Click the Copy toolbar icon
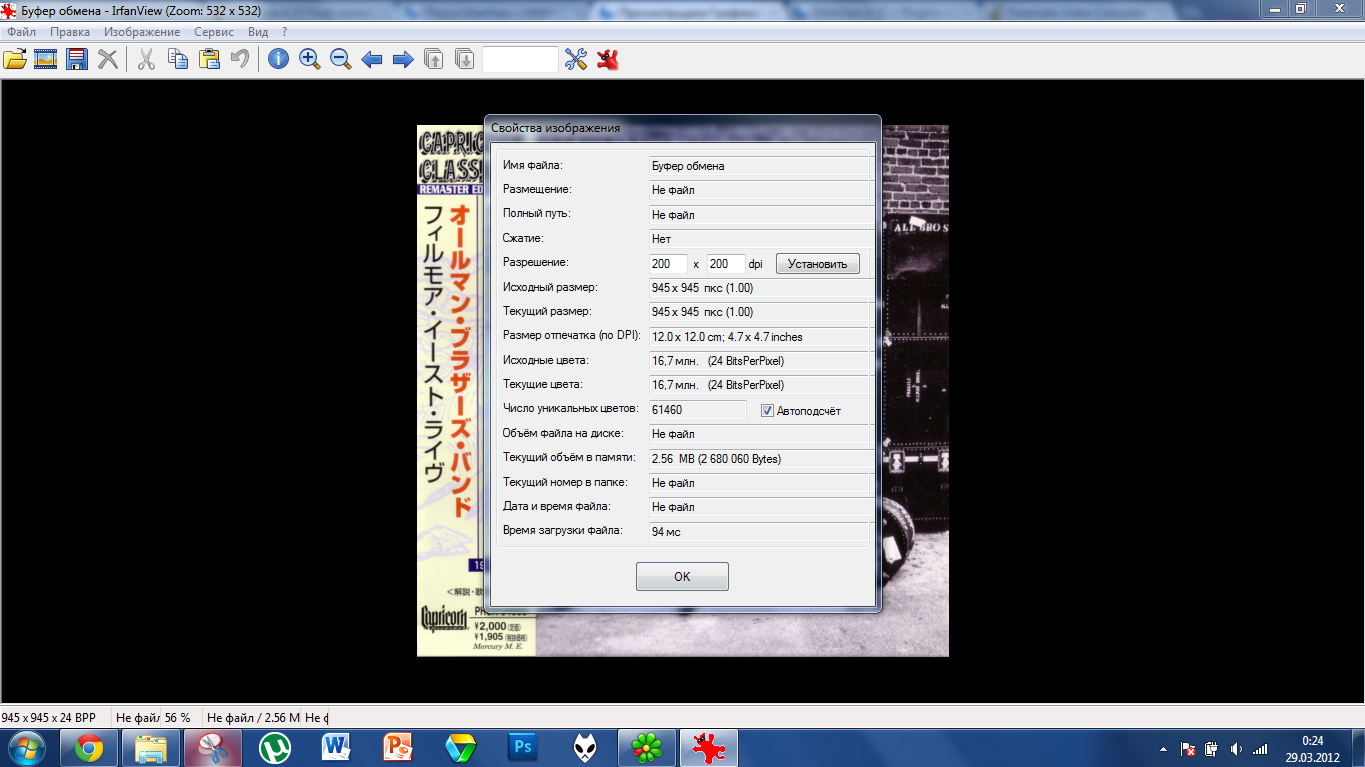The image size is (1365, 767). (178, 59)
